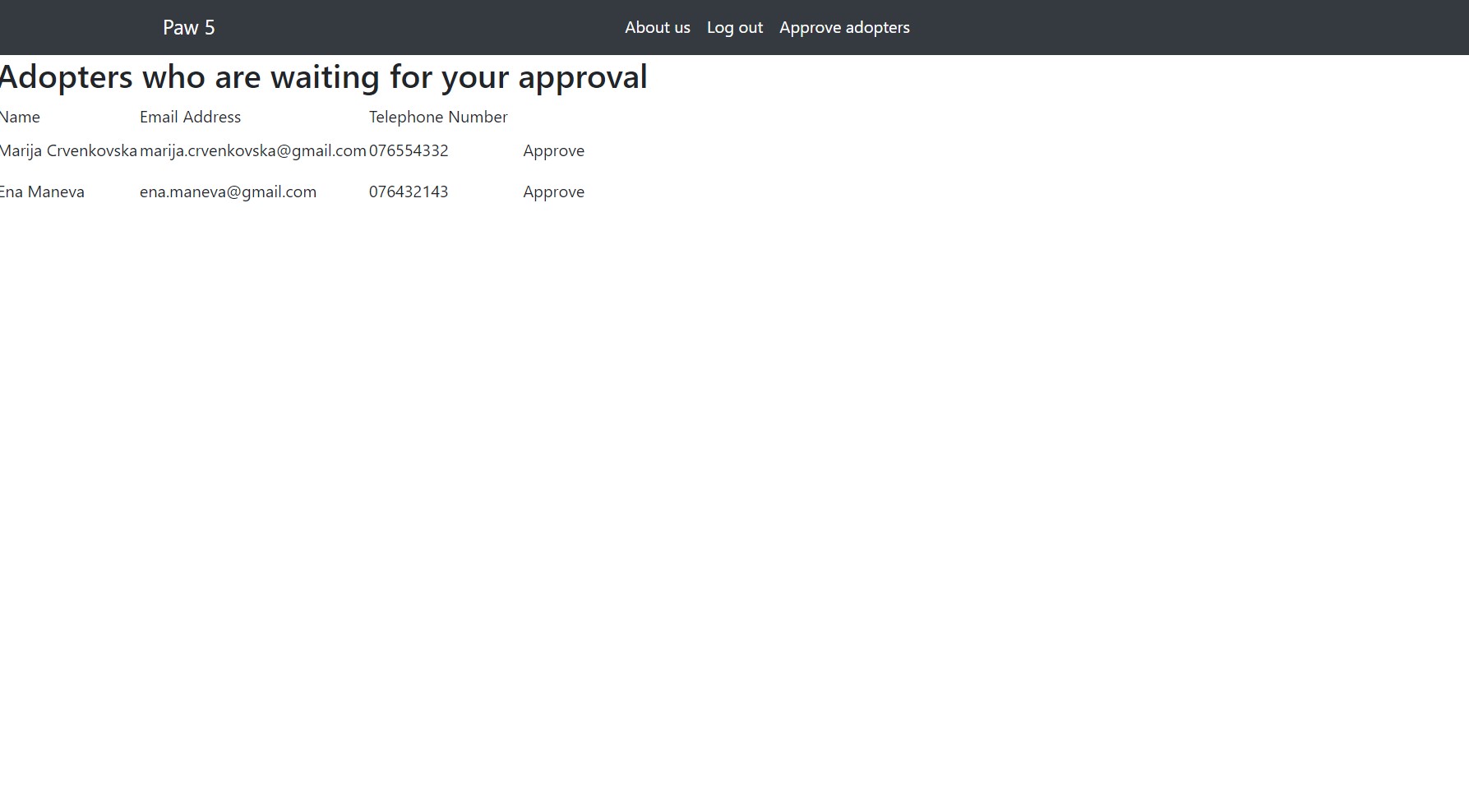
Task: Go to Approve adopters in navbar
Action: click(844, 27)
